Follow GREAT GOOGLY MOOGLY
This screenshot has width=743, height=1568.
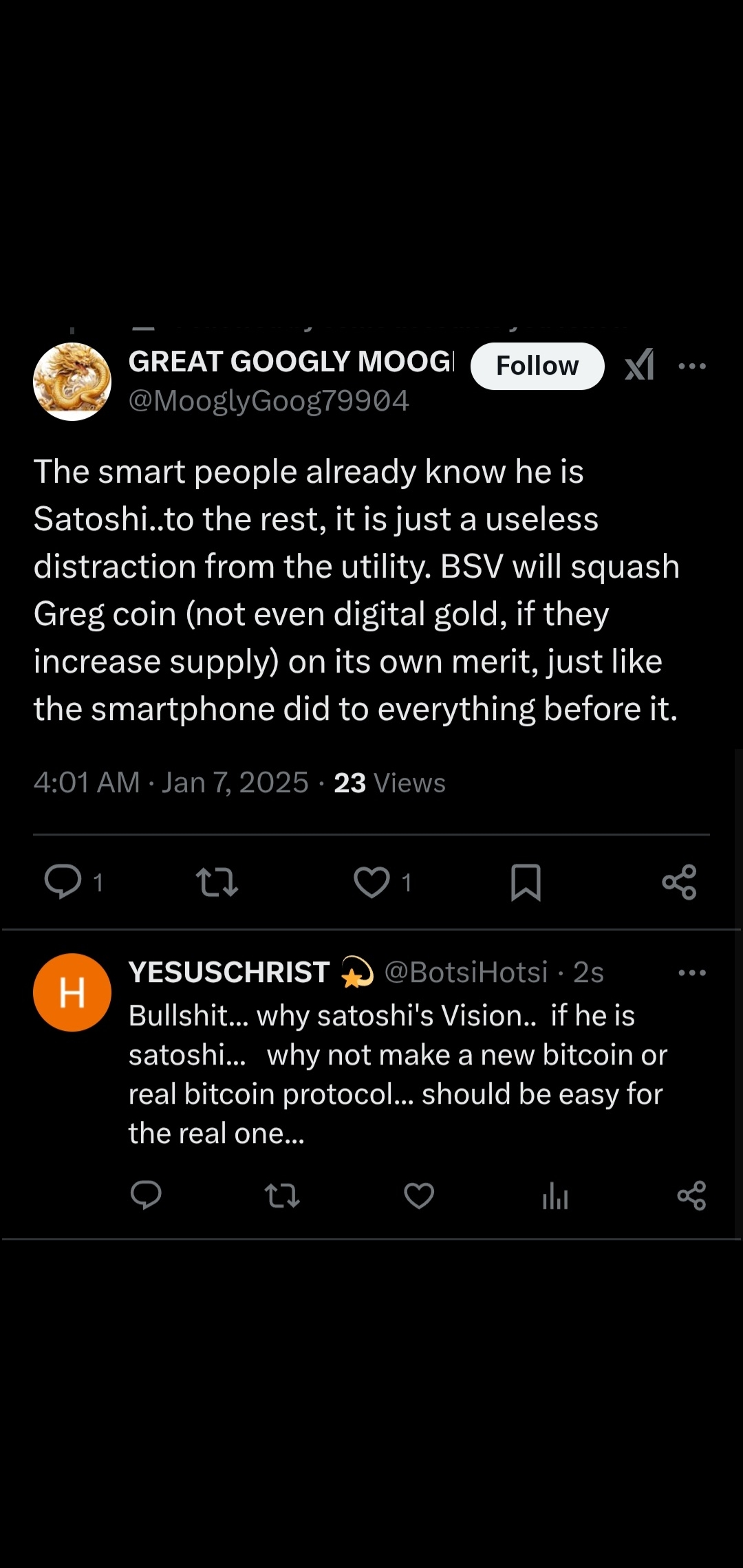coord(537,366)
